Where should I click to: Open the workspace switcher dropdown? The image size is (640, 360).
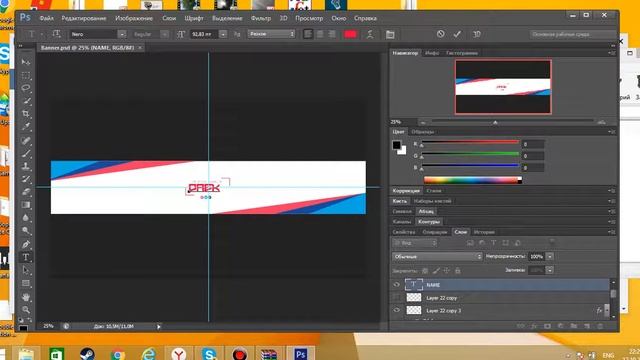tap(573, 34)
